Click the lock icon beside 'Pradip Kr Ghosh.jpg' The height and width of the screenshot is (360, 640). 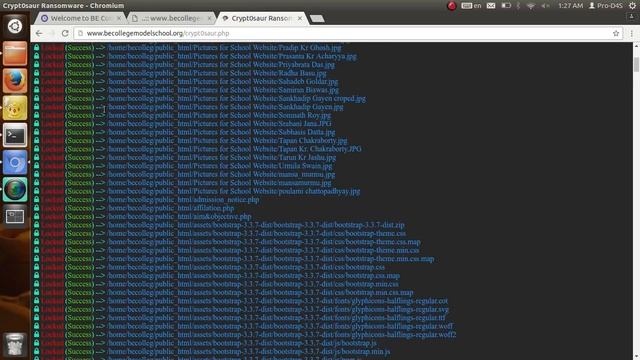(36, 48)
